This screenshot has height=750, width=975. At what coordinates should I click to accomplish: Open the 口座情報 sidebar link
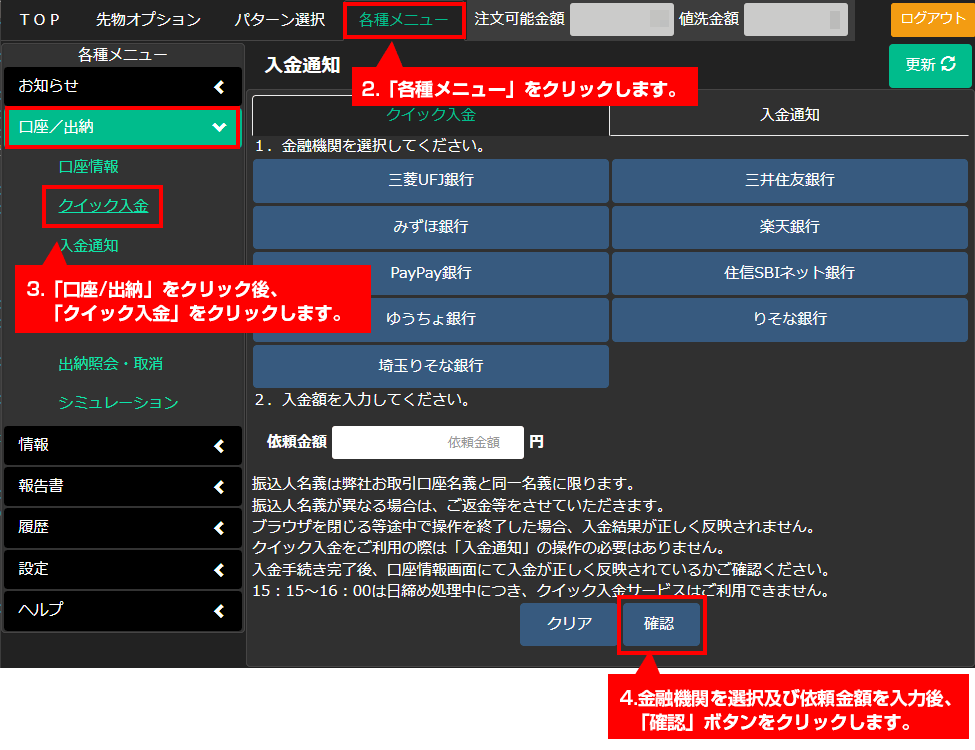point(89,167)
